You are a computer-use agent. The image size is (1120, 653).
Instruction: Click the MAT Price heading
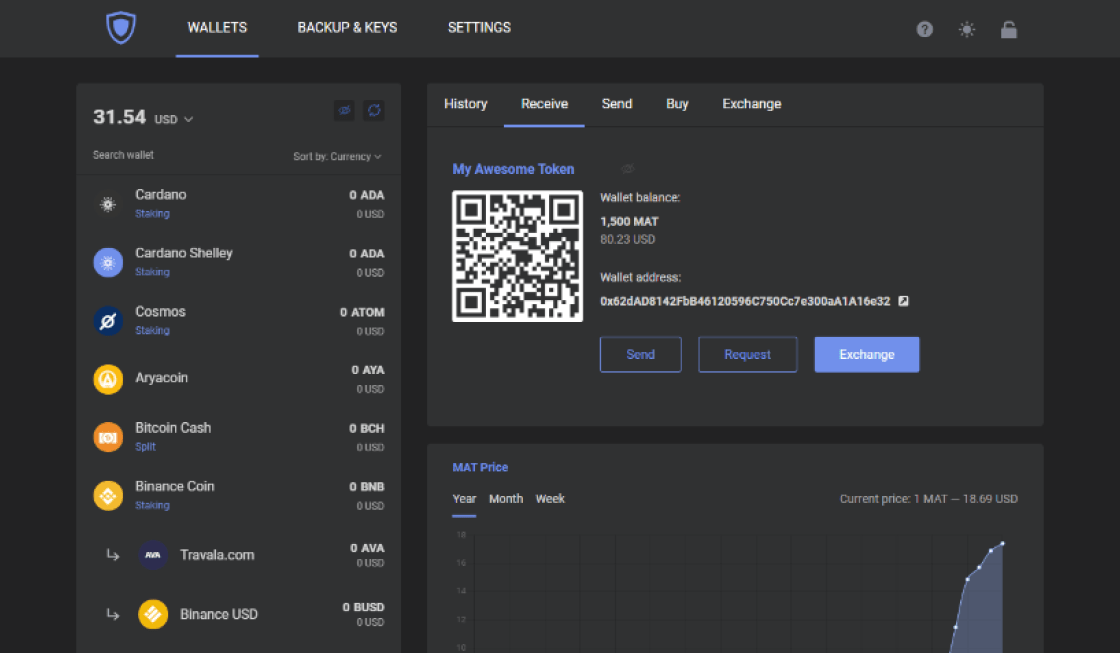tap(480, 467)
